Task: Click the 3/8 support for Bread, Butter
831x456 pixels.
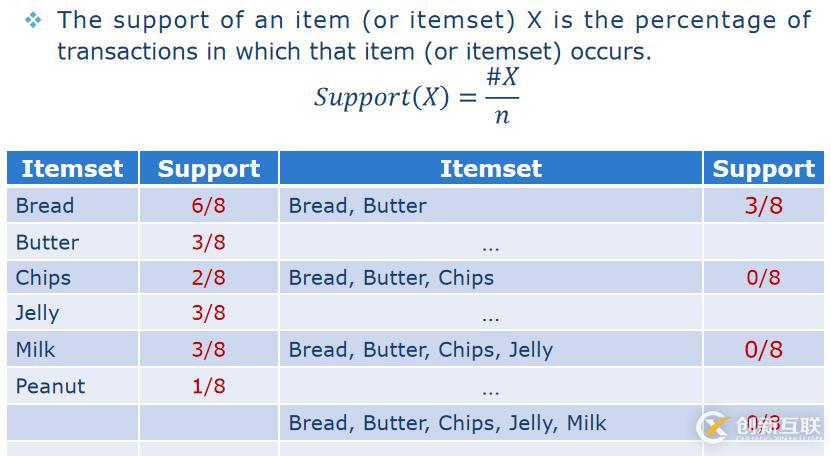Action: click(763, 206)
